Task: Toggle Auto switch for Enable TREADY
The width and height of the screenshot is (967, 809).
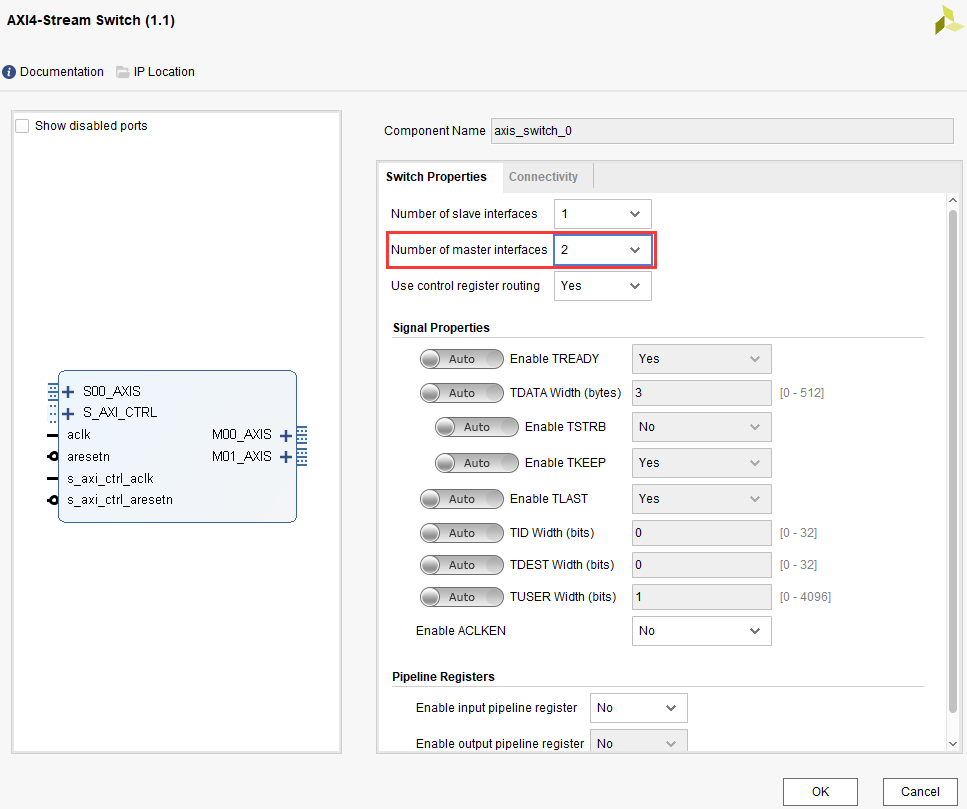Action: (462, 359)
